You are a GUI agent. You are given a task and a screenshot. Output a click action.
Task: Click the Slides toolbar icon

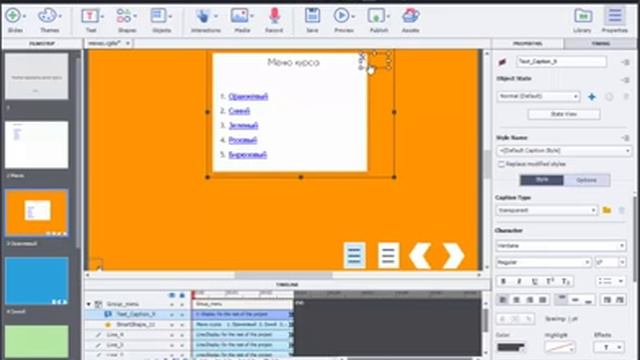tap(13, 16)
